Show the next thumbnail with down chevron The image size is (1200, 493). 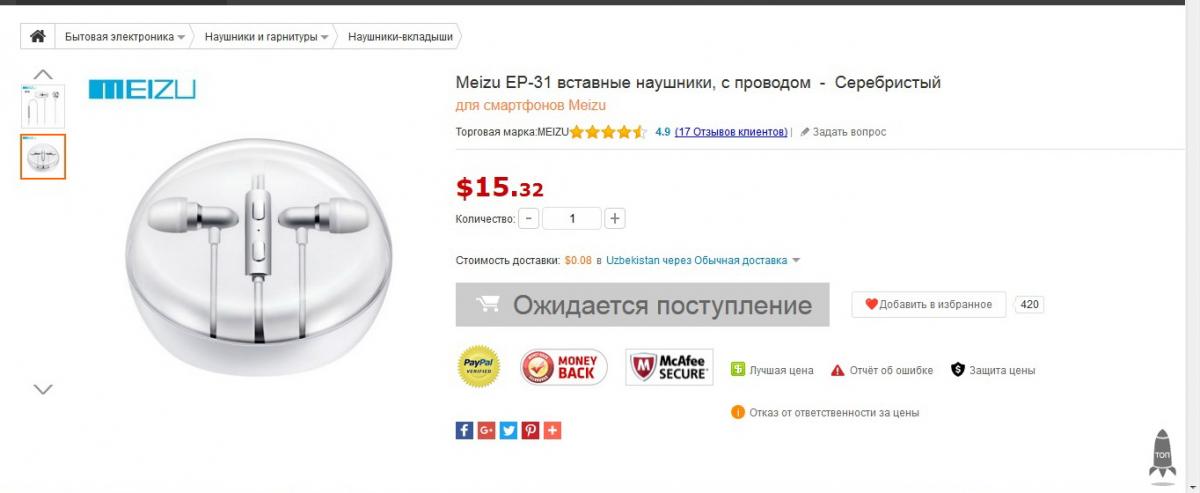point(43,389)
